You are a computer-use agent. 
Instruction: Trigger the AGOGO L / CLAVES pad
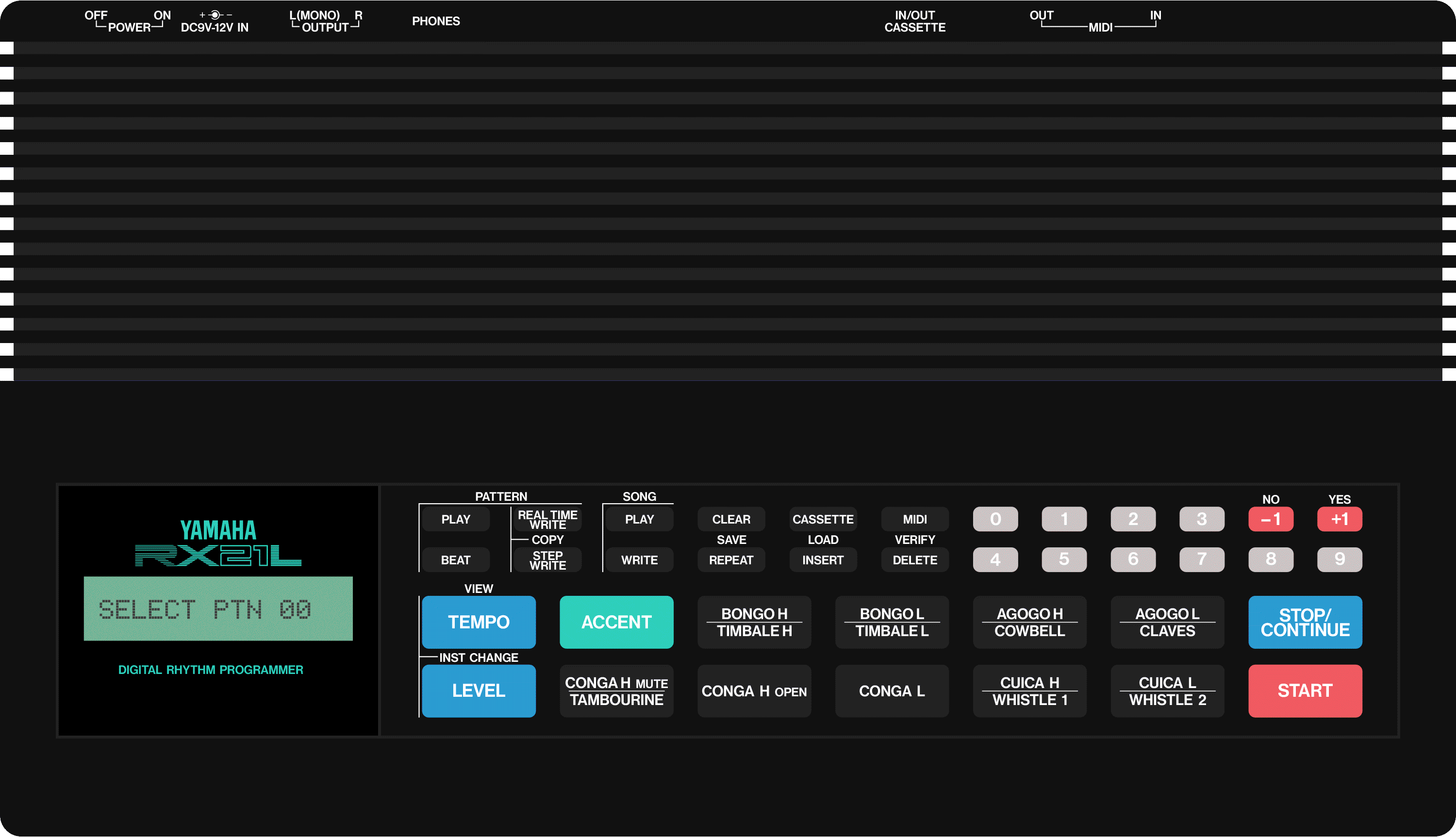[x=1167, y=622]
